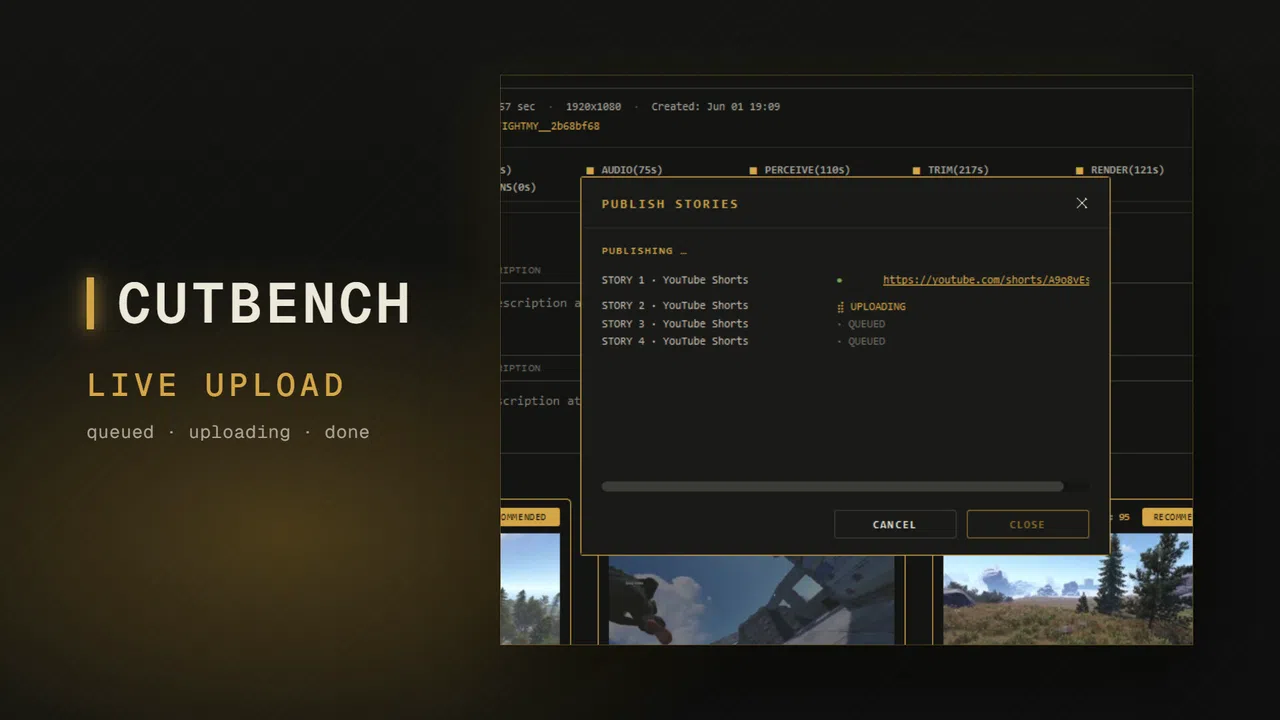1280x720 pixels.
Task: Click the 1920x1080 resolution text
Action: pos(593,107)
